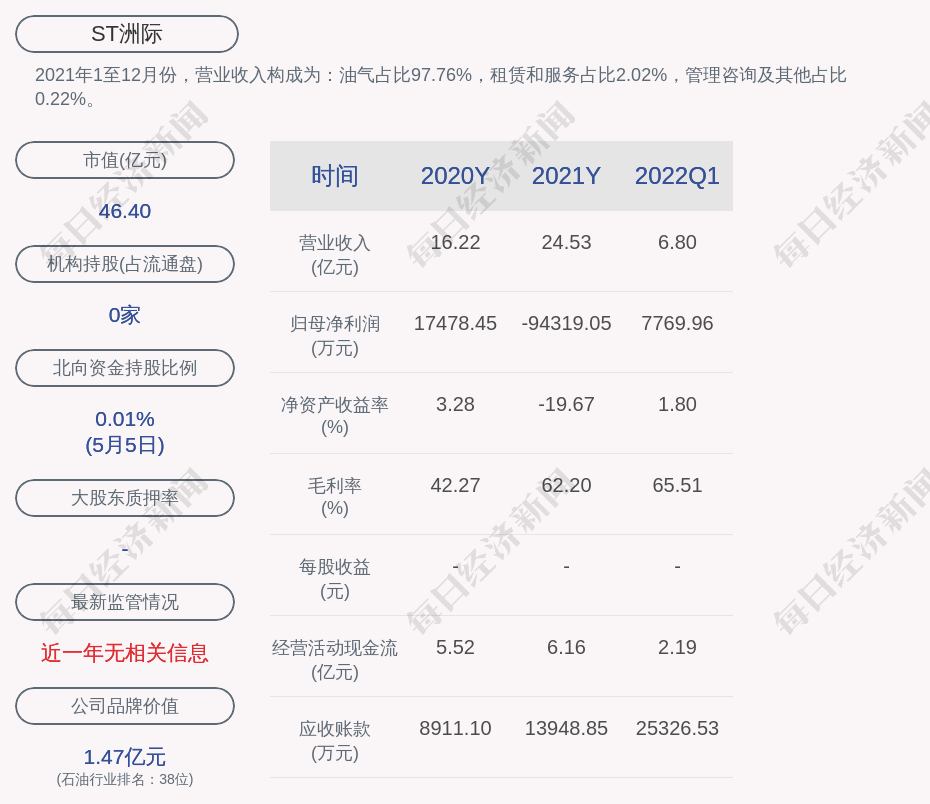Screen dimensions: 930x804
Task: Select ROE value 1.80
Action: 677,404
